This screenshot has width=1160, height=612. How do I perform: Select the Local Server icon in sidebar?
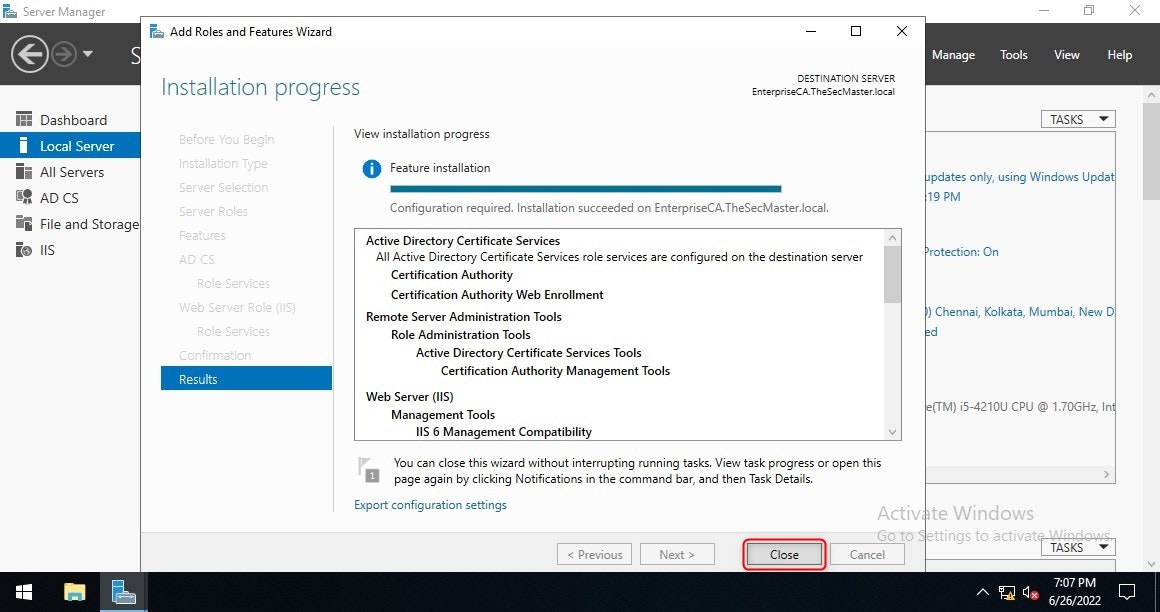24,146
